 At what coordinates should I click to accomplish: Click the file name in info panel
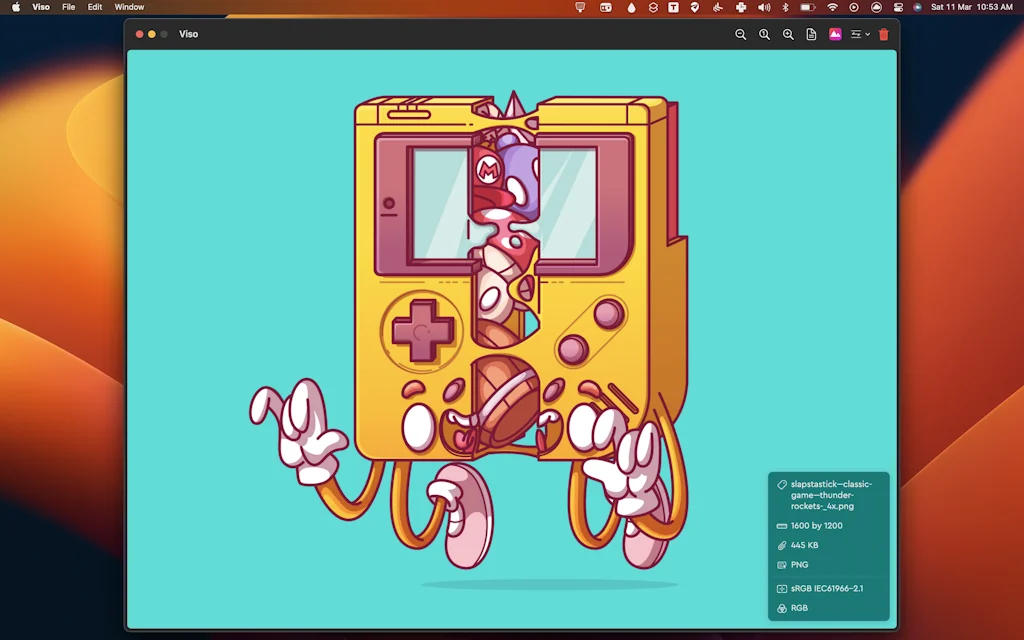[x=831, y=495]
